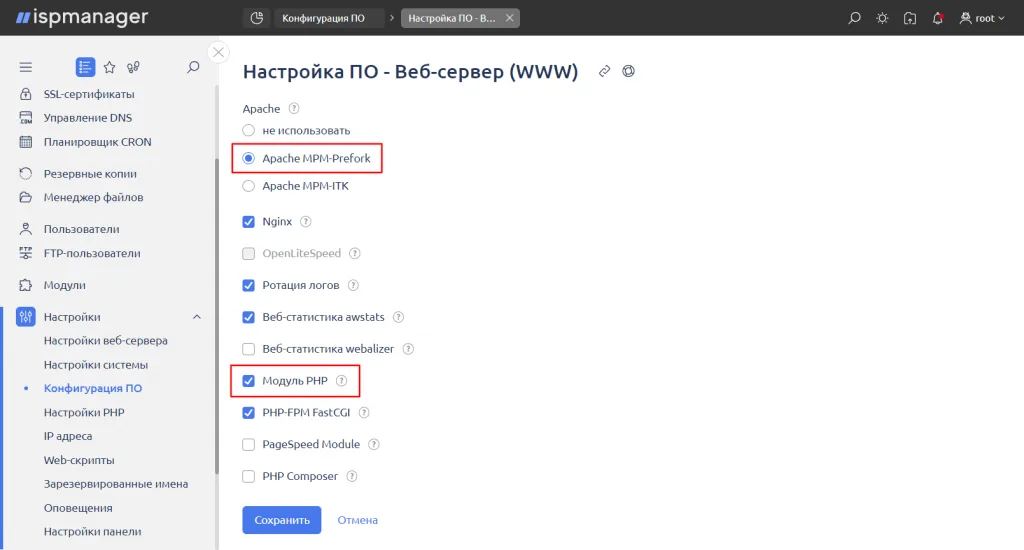1024x550 pixels.
Task: Uncheck Веб-статистика awstats checkbox
Action: click(248, 317)
